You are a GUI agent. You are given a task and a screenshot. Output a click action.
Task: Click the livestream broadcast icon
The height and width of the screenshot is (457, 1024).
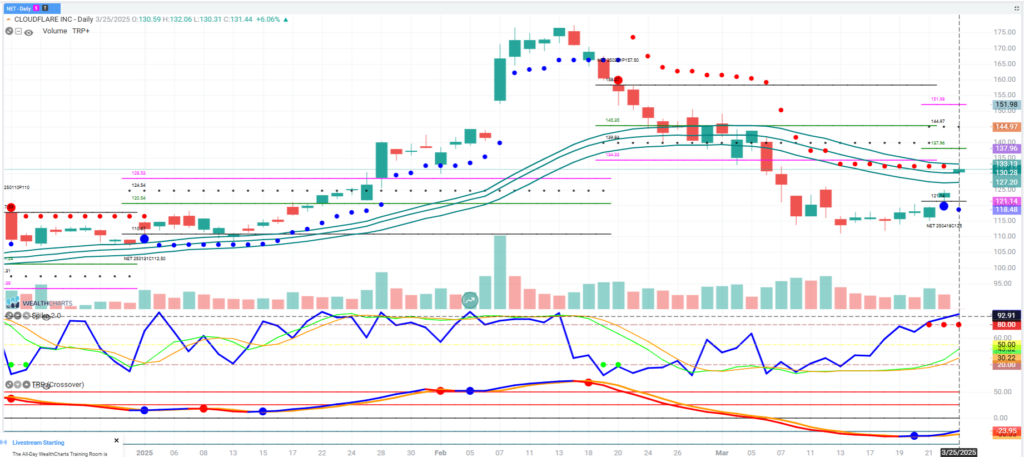[5, 442]
